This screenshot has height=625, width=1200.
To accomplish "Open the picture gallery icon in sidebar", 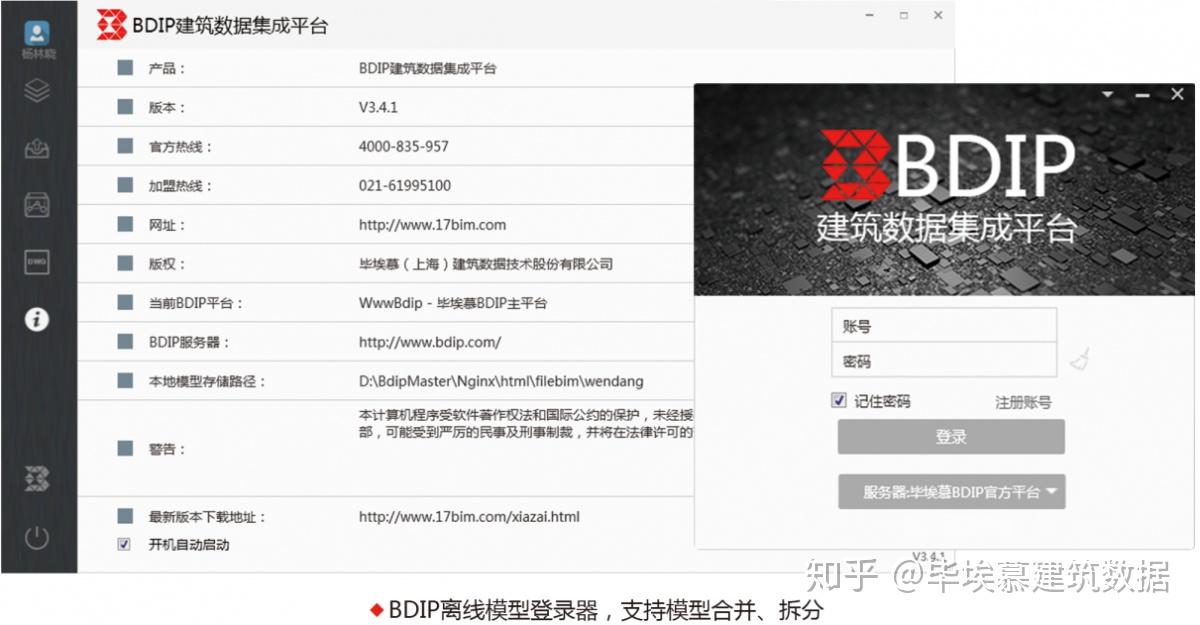I will coord(37,205).
